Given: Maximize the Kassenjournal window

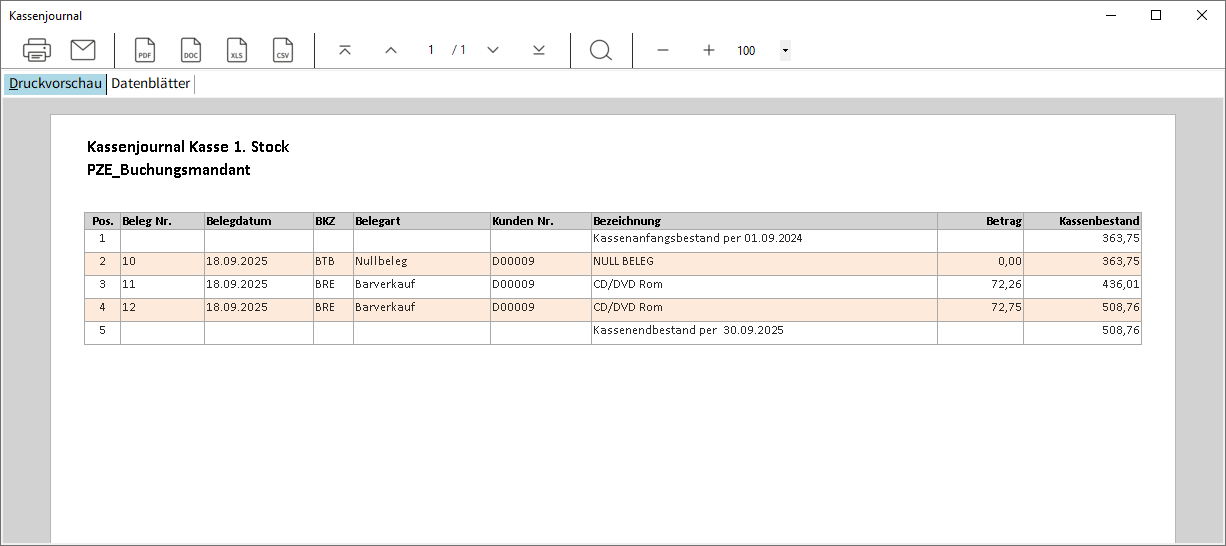Looking at the screenshot, I should (x=1156, y=15).
